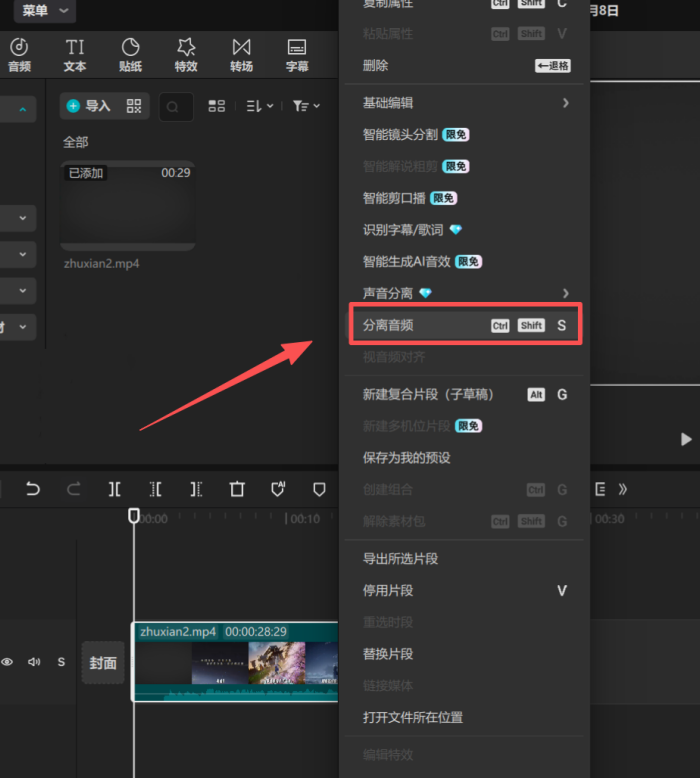Open the 特效 (Effects) panel

[x=186, y=55]
